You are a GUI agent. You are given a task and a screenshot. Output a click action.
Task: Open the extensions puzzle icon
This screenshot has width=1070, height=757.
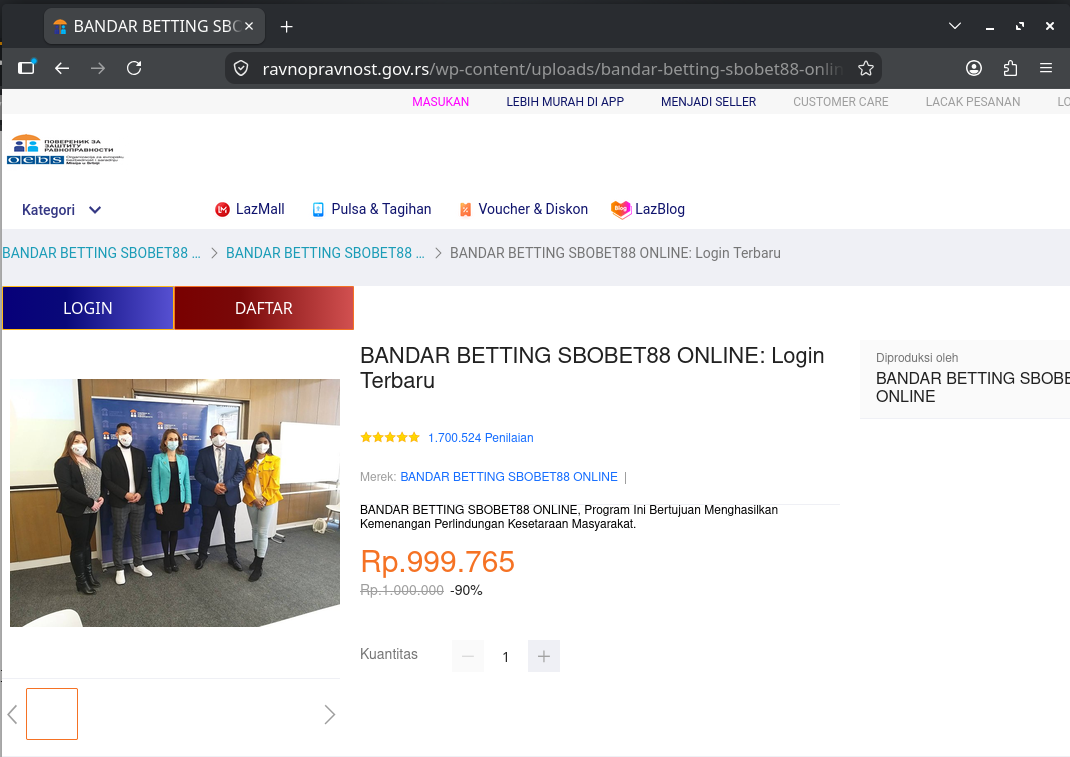click(1010, 68)
